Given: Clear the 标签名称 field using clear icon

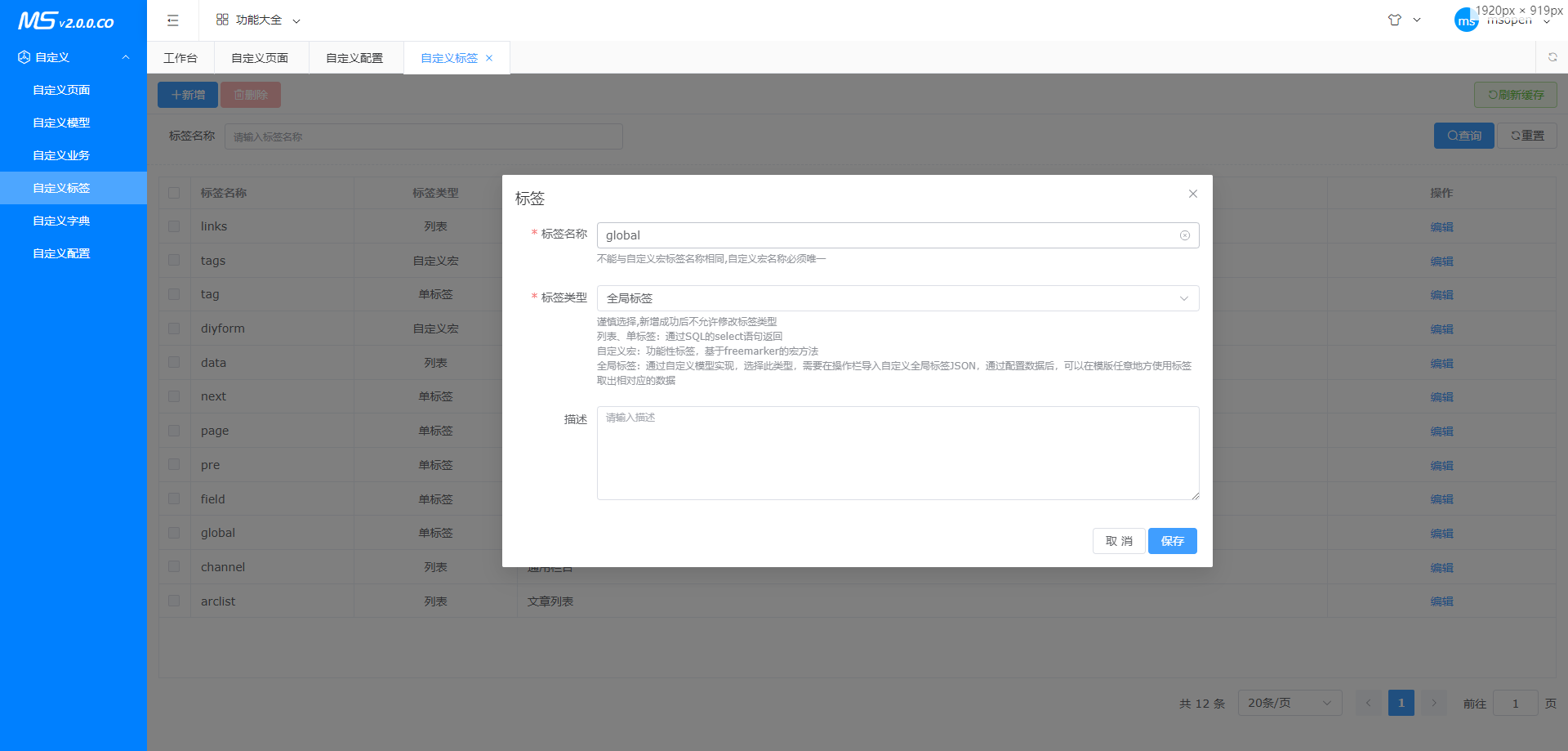Looking at the screenshot, I should pyautogui.click(x=1185, y=235).
